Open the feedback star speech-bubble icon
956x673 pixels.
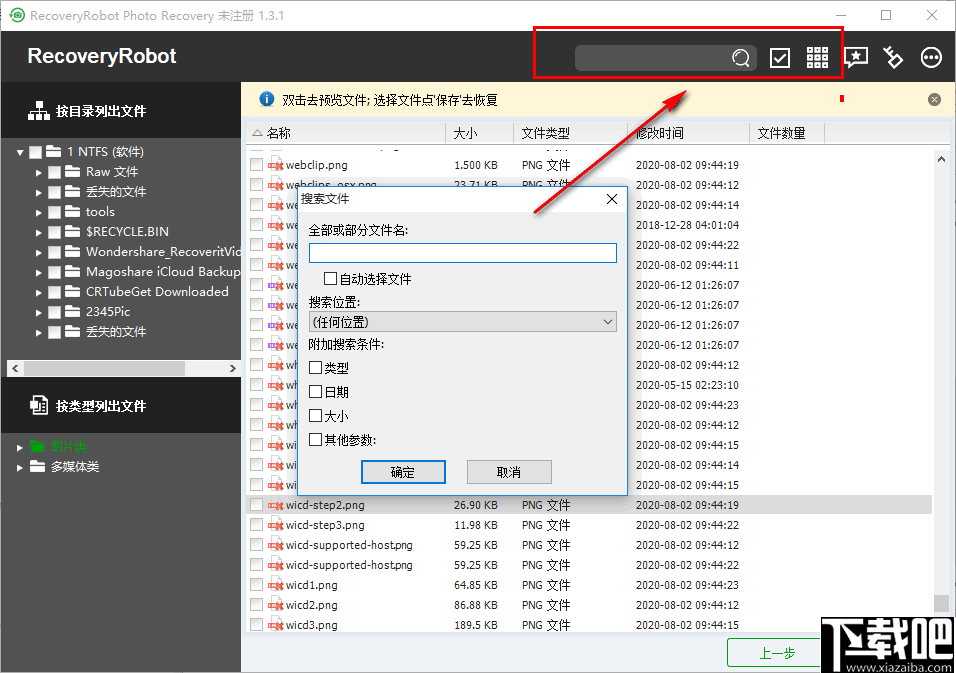pos(856,58)
